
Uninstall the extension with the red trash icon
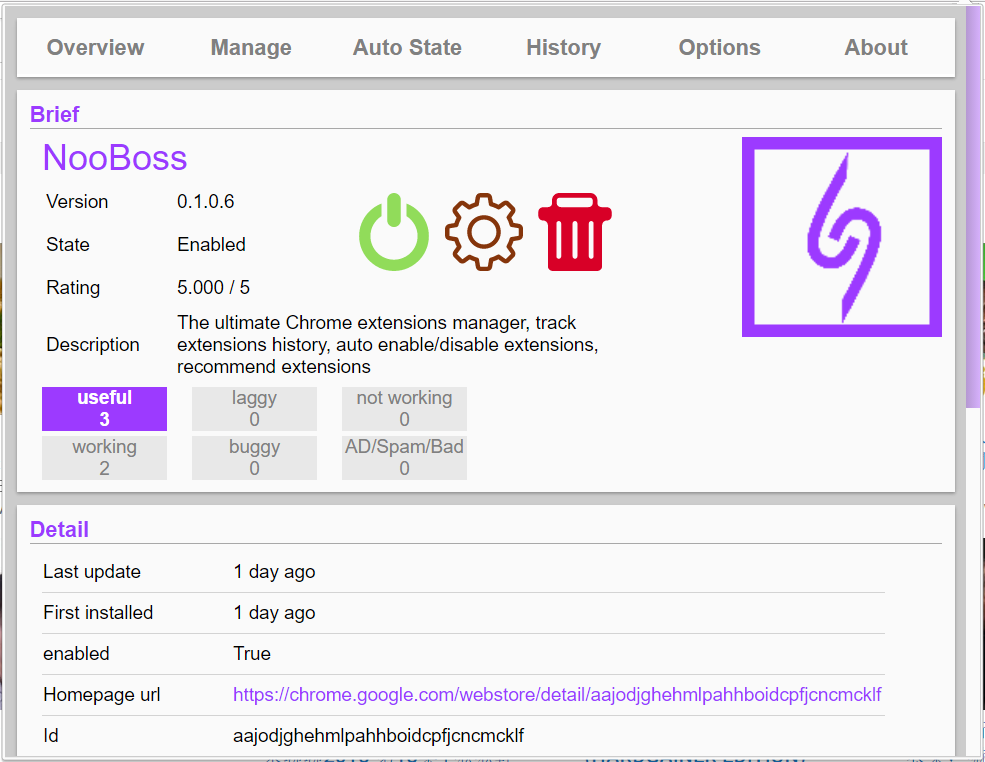coord(575,232)
